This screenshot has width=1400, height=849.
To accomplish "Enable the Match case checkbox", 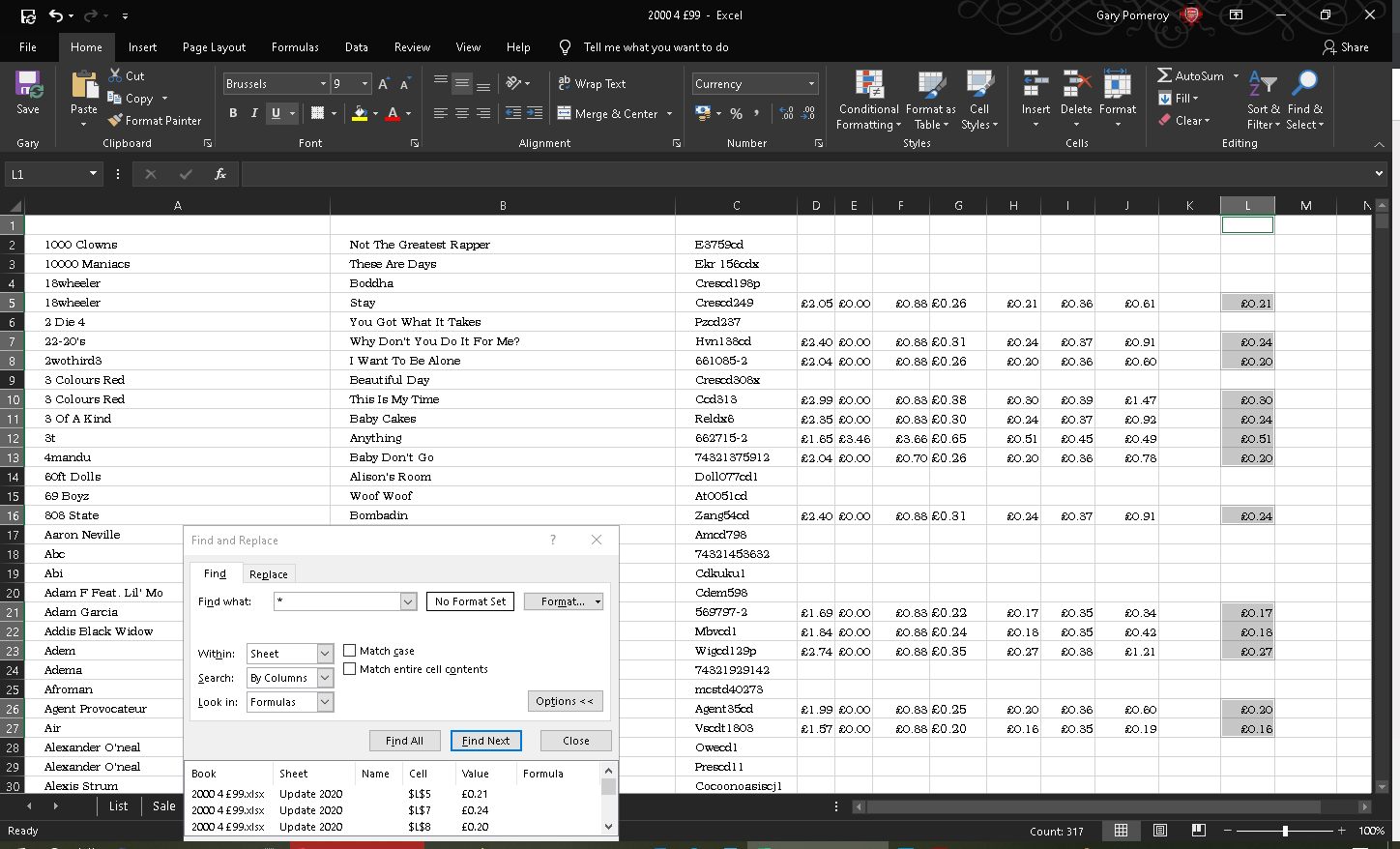I will (350, 651).
